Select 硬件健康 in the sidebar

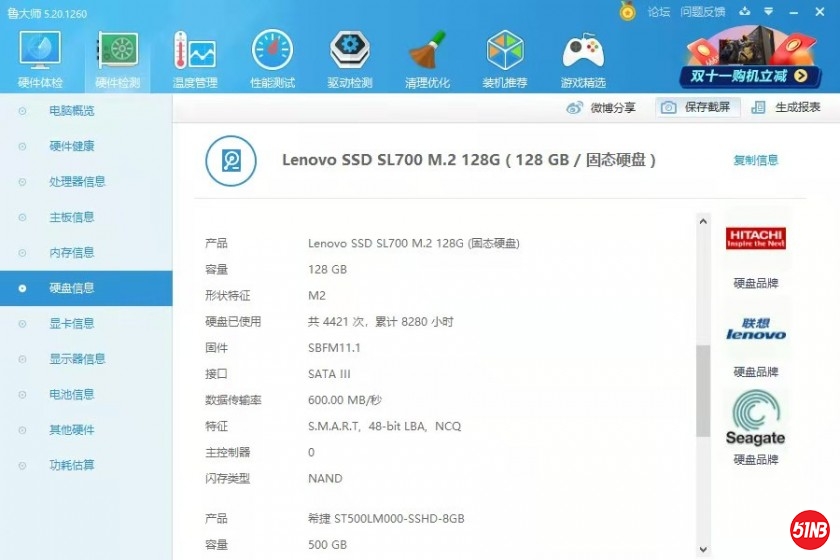[x=86, y=146]
